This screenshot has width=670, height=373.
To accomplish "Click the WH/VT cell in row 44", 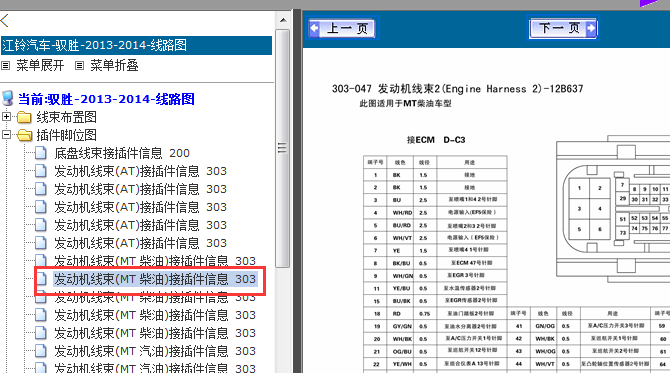I will pyautogui.click(x=545, y=364).
